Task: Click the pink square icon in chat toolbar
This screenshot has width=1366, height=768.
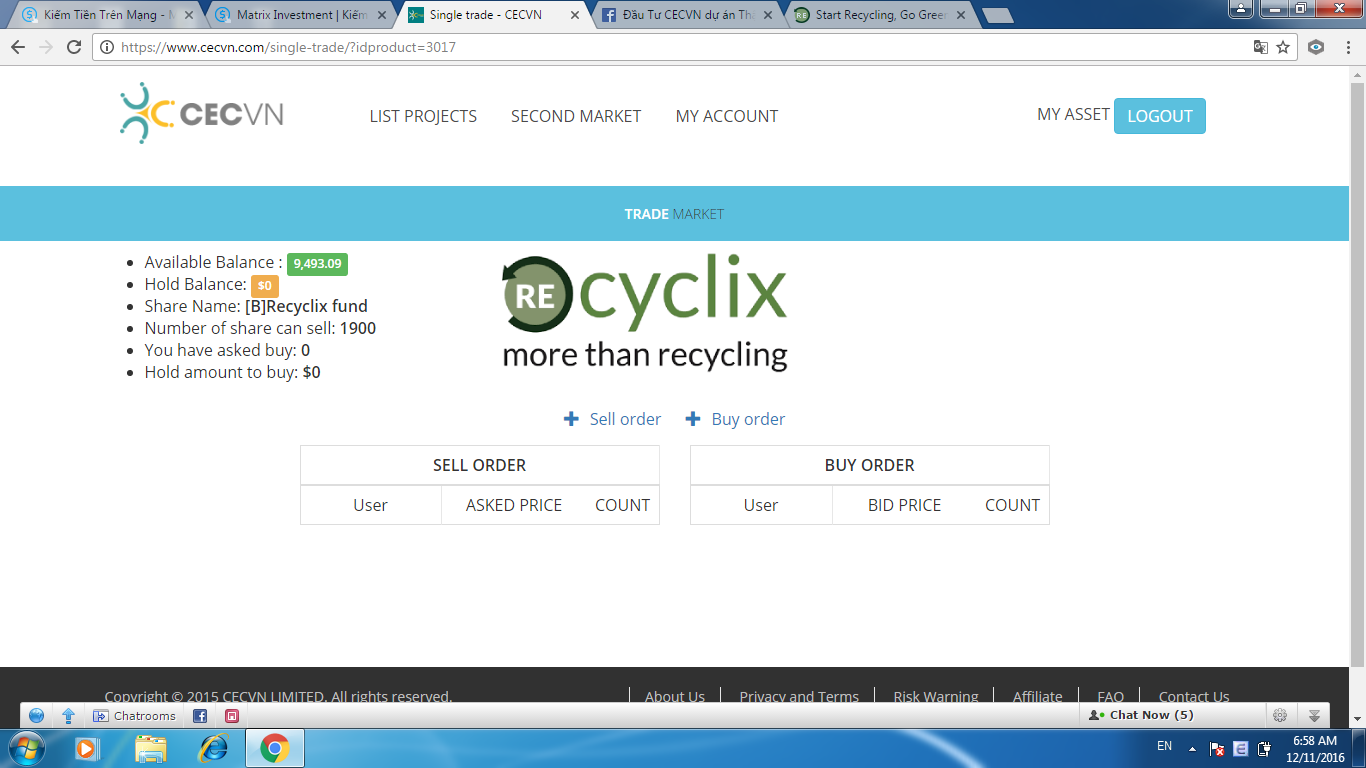Action: point(232,716)
